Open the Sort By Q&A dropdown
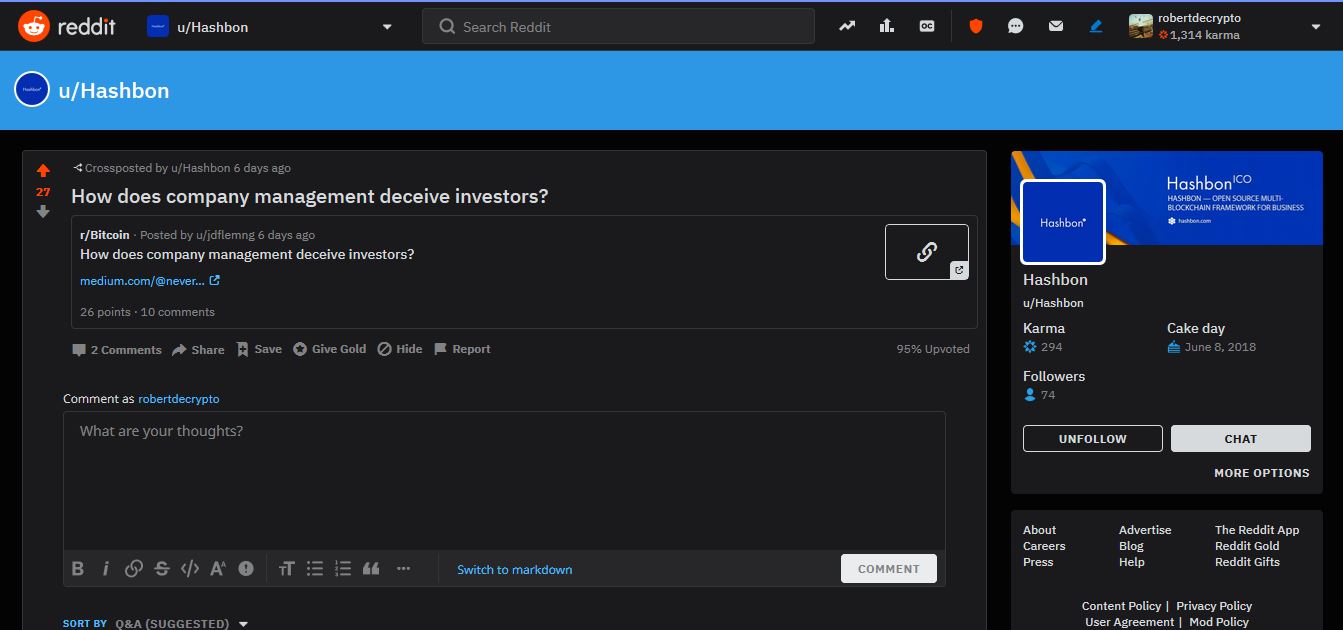The height and width of the screenshot is (630, 1343). coord(156,623)
